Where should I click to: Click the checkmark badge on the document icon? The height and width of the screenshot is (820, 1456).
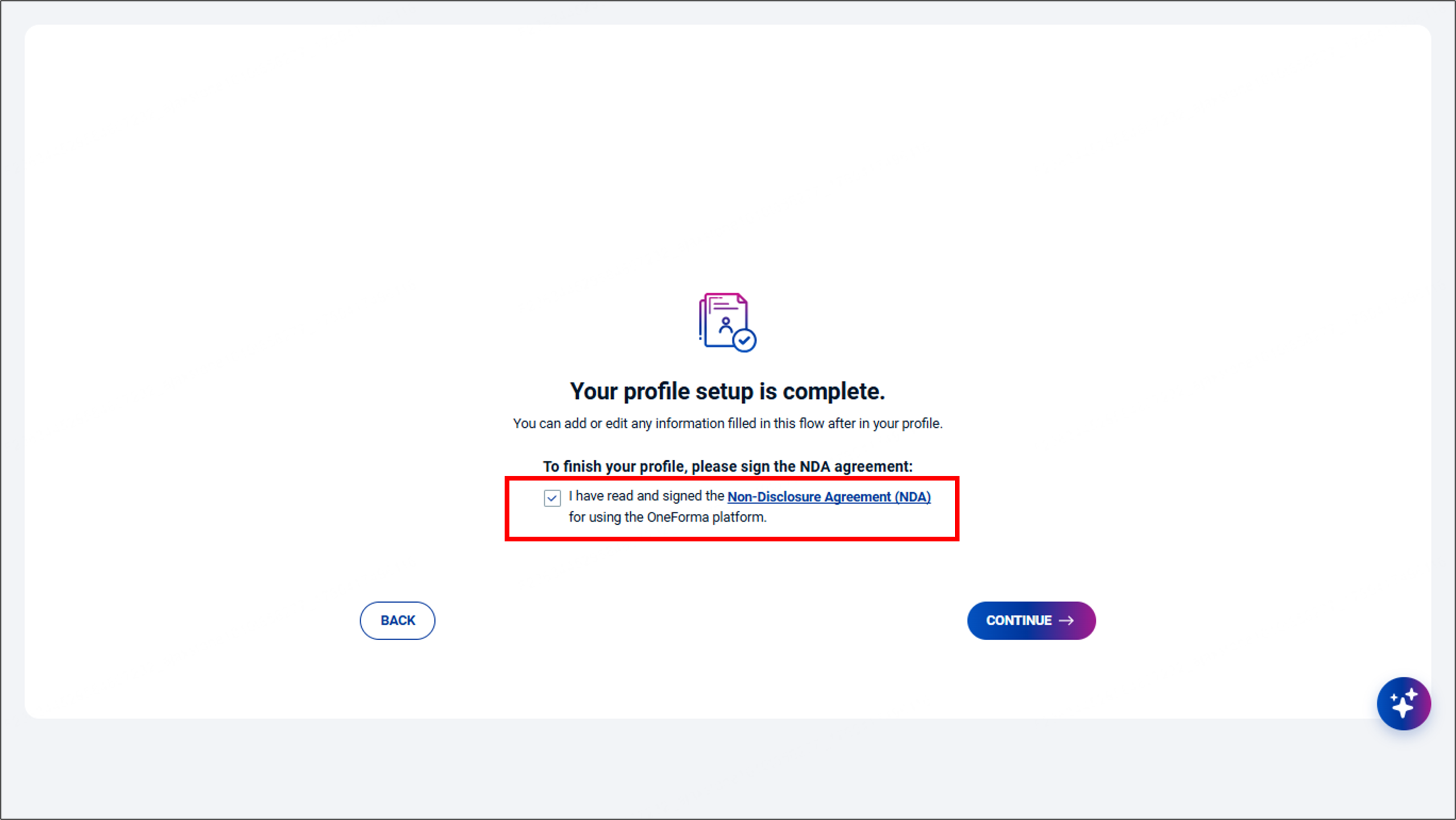click(x=744, y=341)
